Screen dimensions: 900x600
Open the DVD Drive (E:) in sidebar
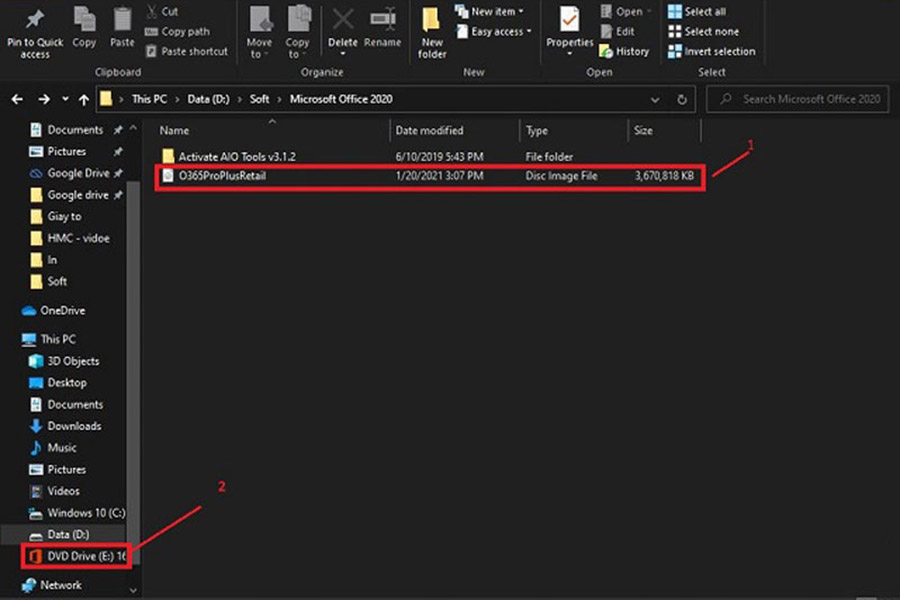click(76, 556)
